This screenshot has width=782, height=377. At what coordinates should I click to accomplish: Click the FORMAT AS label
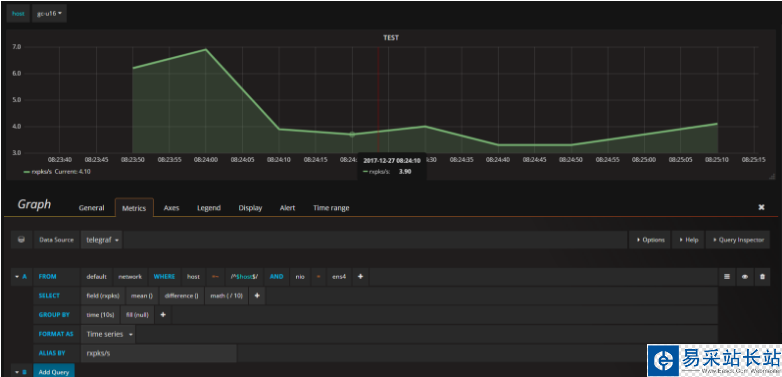(56, 334)
